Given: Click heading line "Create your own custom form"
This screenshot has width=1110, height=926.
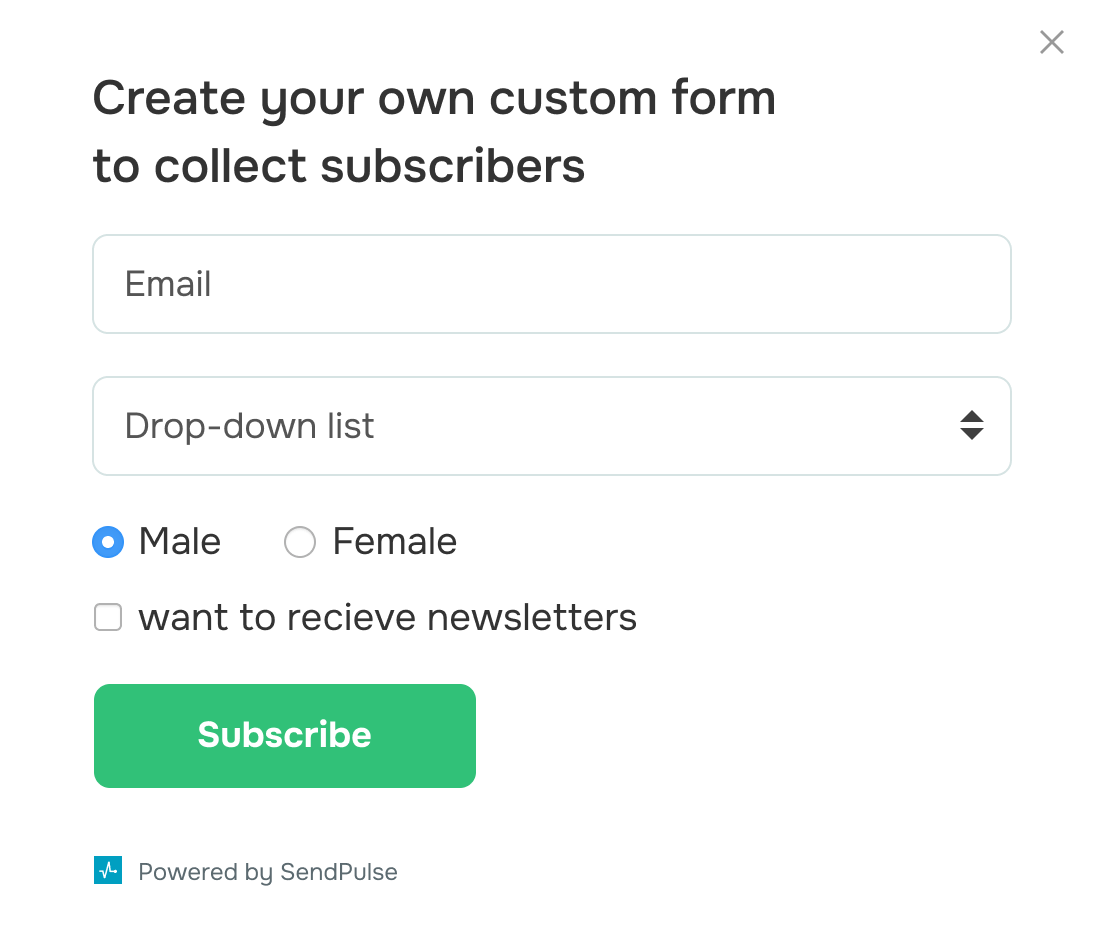Looking at the screenshot, I should click(434, 98).
